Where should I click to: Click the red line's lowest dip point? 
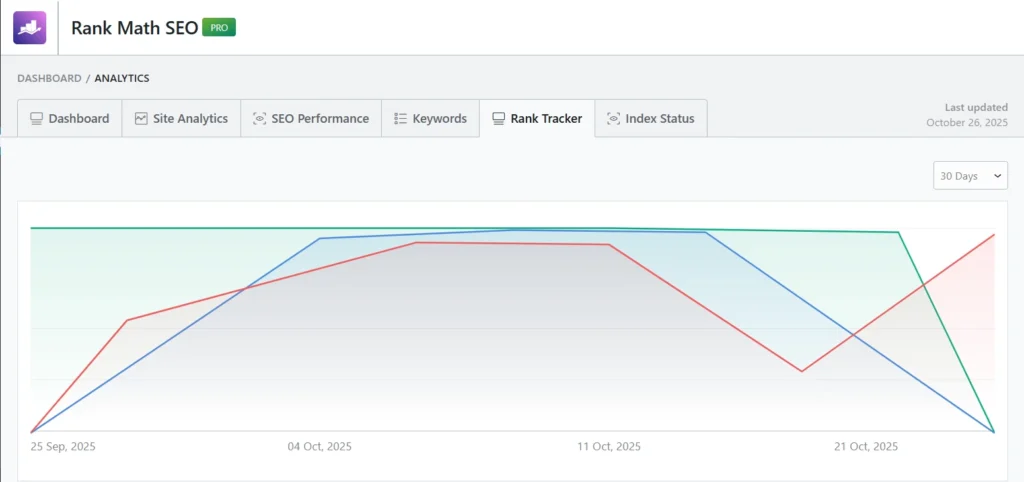tap(801, 372)
